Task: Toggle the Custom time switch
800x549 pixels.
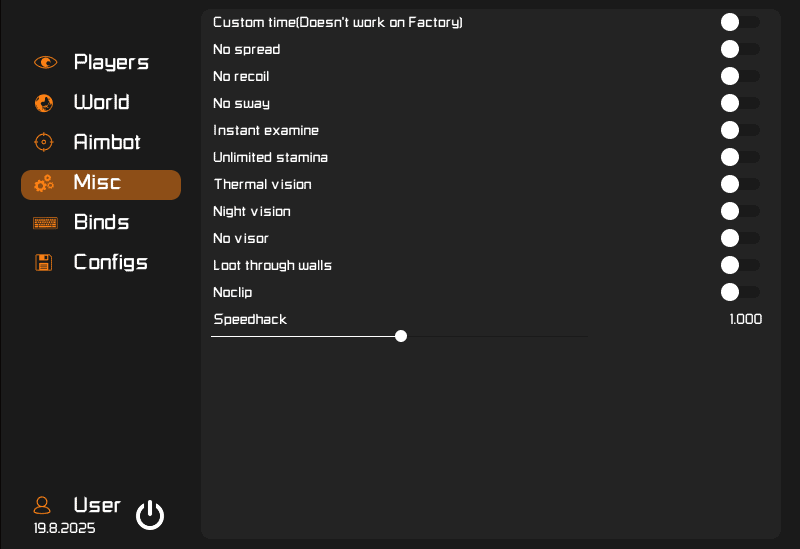Action: click(x=739, y=22)
